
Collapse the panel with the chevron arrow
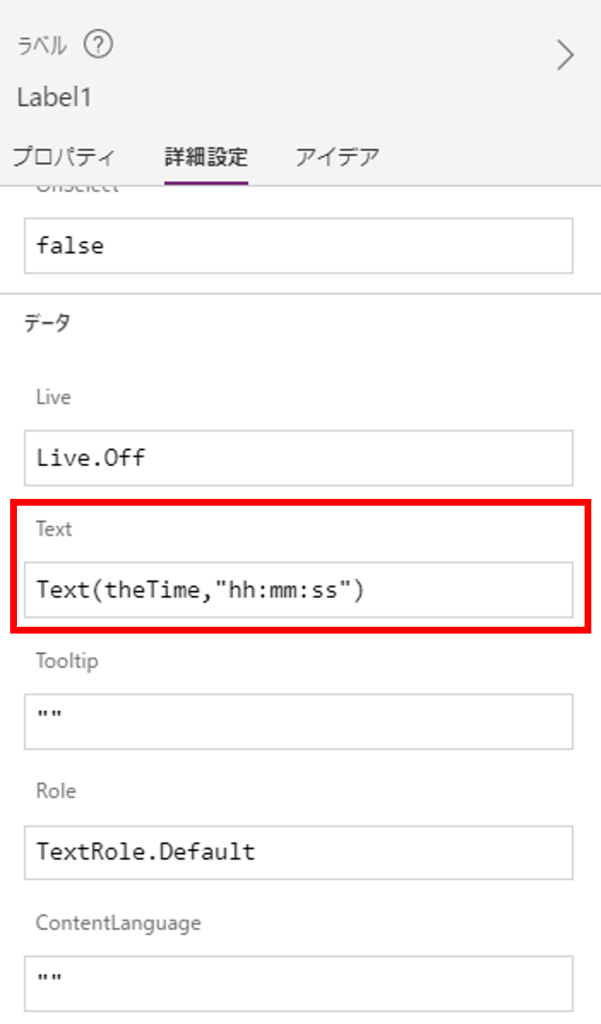tap(565, 55)
